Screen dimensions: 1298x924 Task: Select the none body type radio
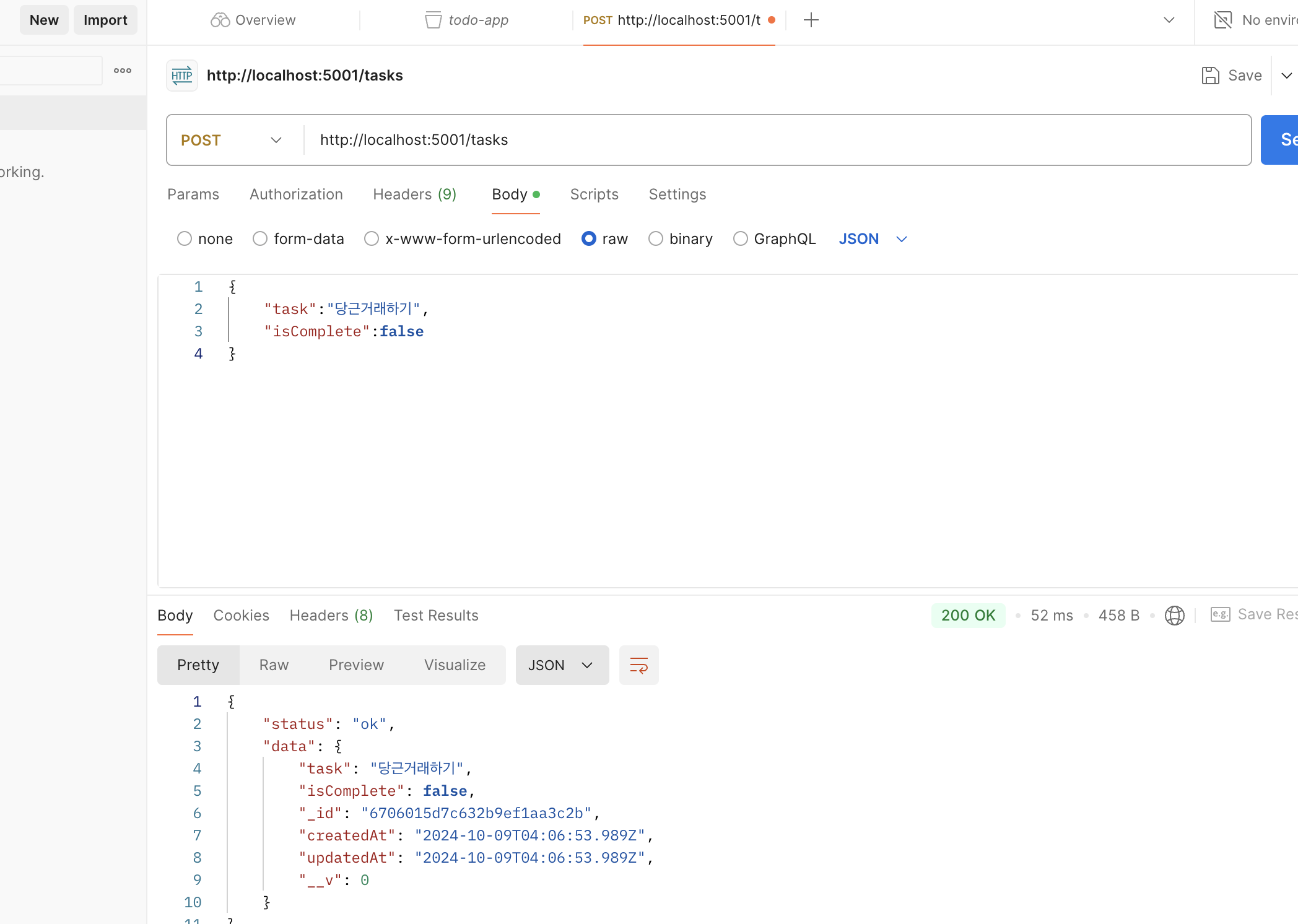pos(185,239)
